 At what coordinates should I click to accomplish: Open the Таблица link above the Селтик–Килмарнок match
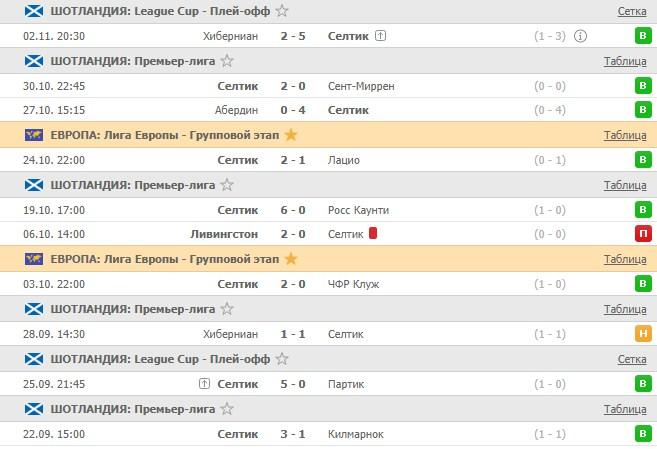coord(625,409)
